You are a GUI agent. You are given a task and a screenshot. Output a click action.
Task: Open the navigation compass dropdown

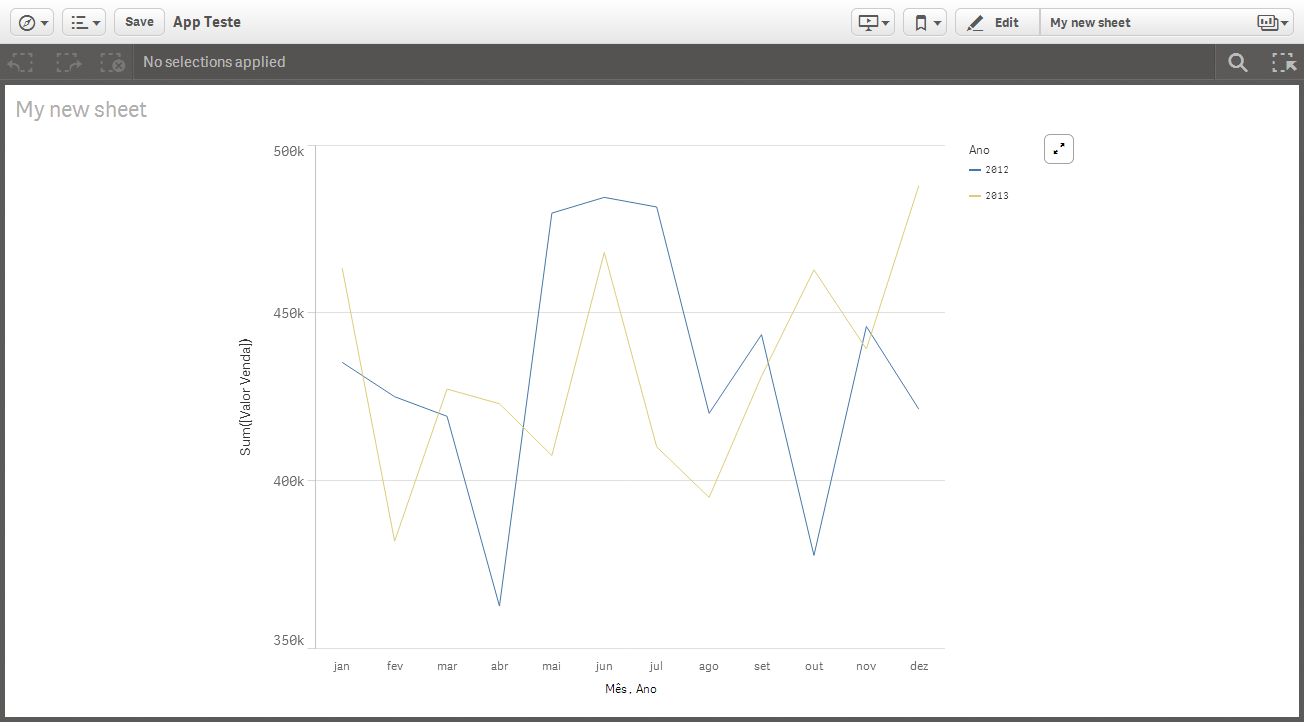tap(31, 21)
